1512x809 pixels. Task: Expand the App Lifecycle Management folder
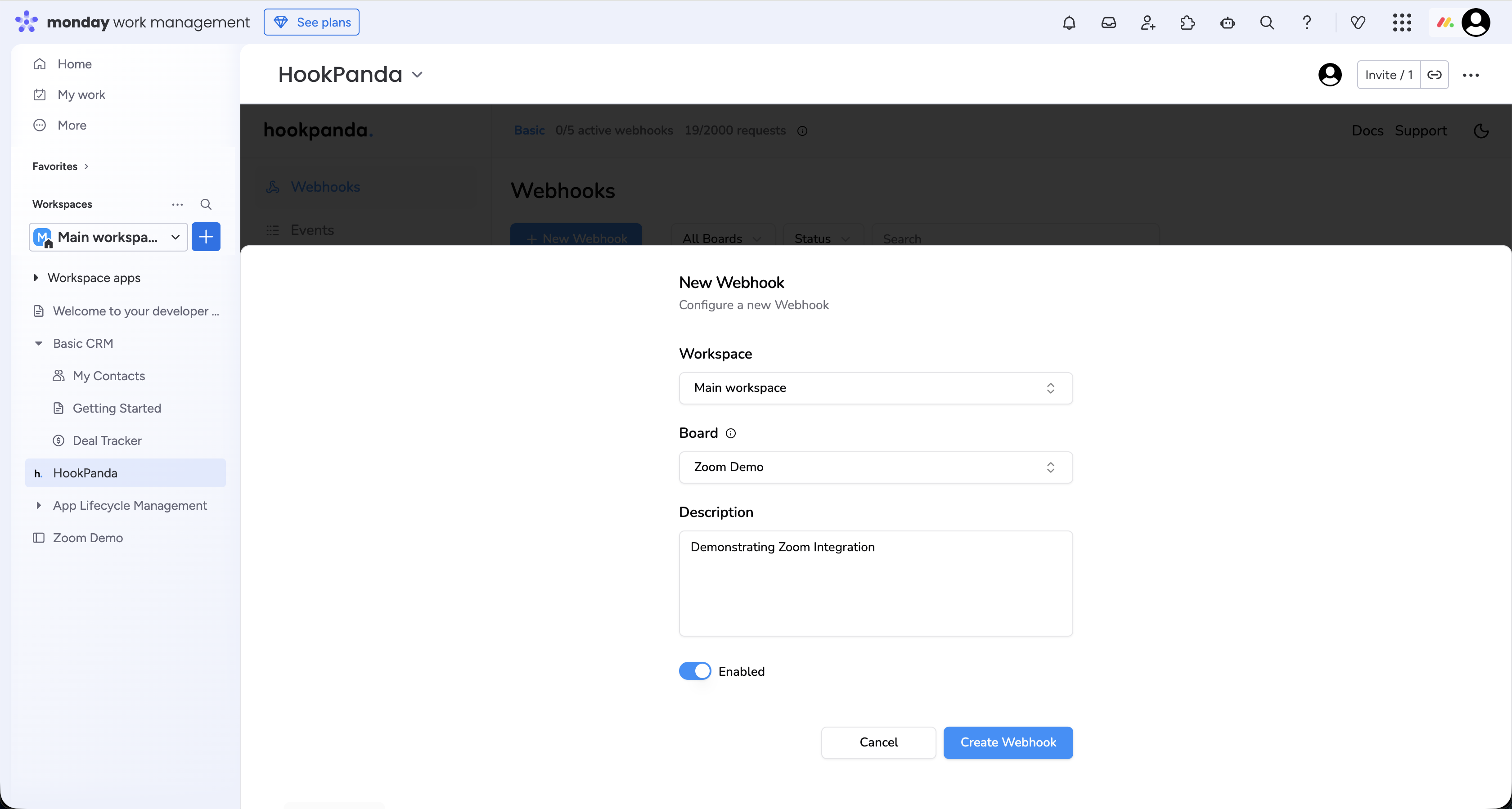39,505
